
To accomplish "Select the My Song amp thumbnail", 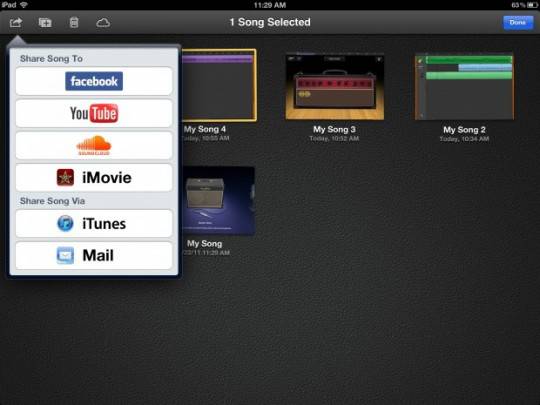I will [219, 201].
